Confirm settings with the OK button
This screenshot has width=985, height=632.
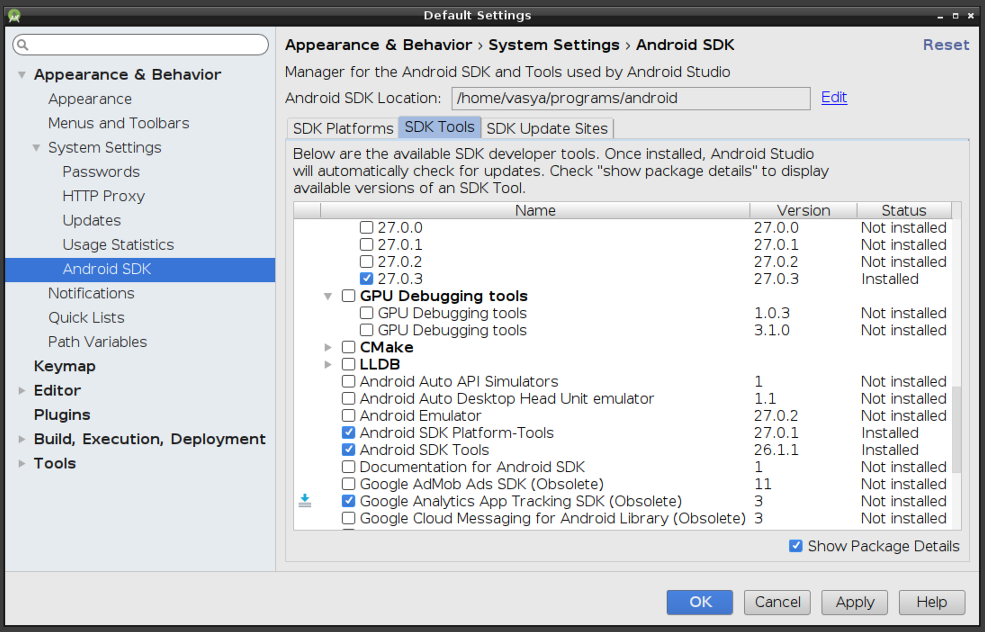pos(700,602)
